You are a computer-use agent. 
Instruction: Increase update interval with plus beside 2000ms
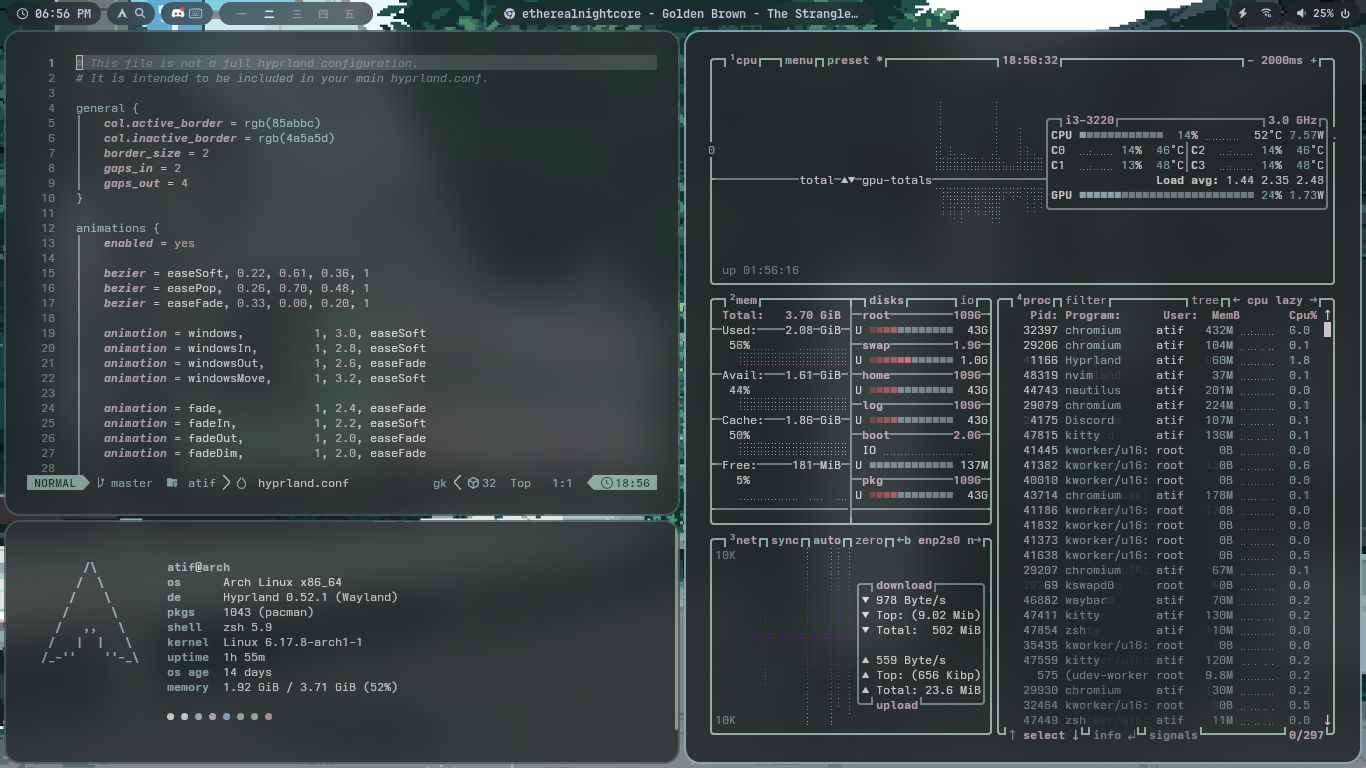[1313, 60]
